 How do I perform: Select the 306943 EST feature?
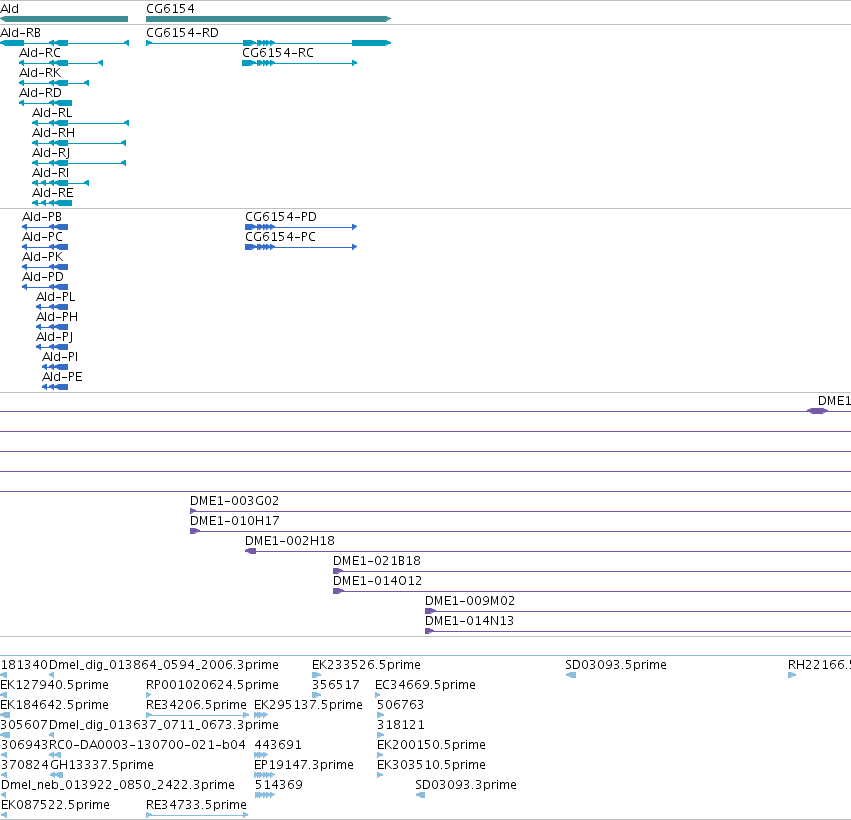pyautogui.click(x=4, y=755)
